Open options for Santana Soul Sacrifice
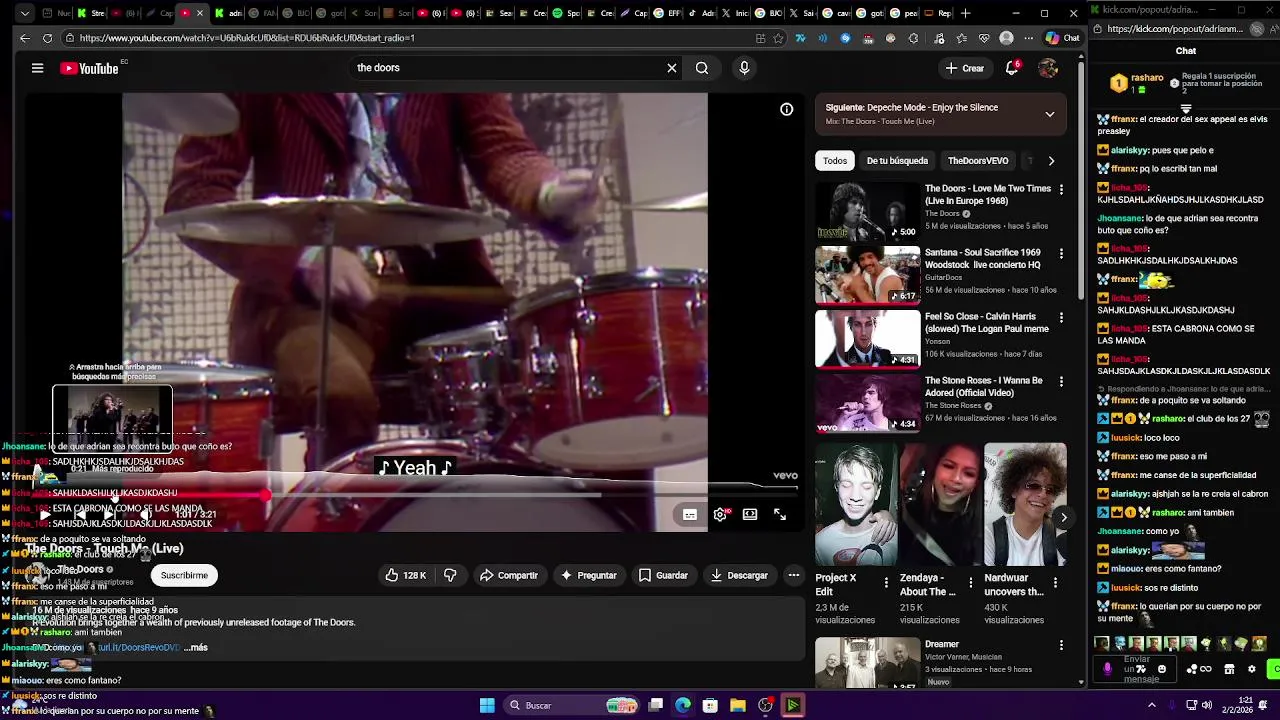 tap(1061, 253)
